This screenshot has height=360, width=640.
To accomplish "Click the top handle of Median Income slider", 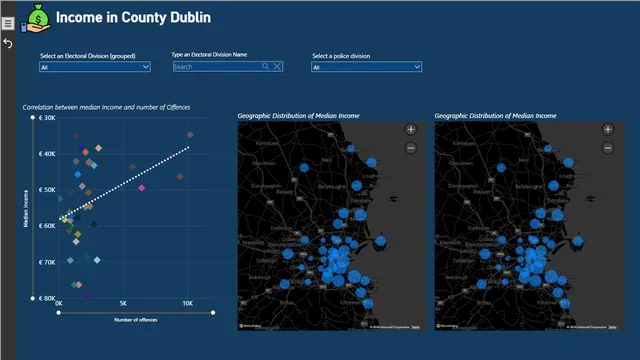I will coord(33,118).
